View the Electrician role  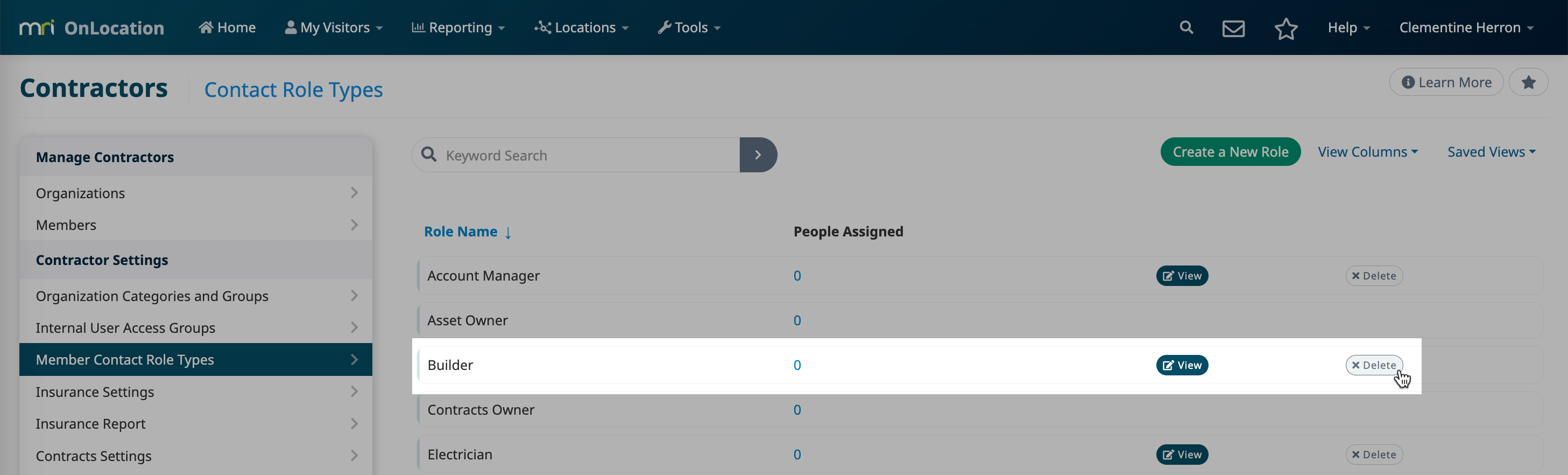click(1182, 455)
